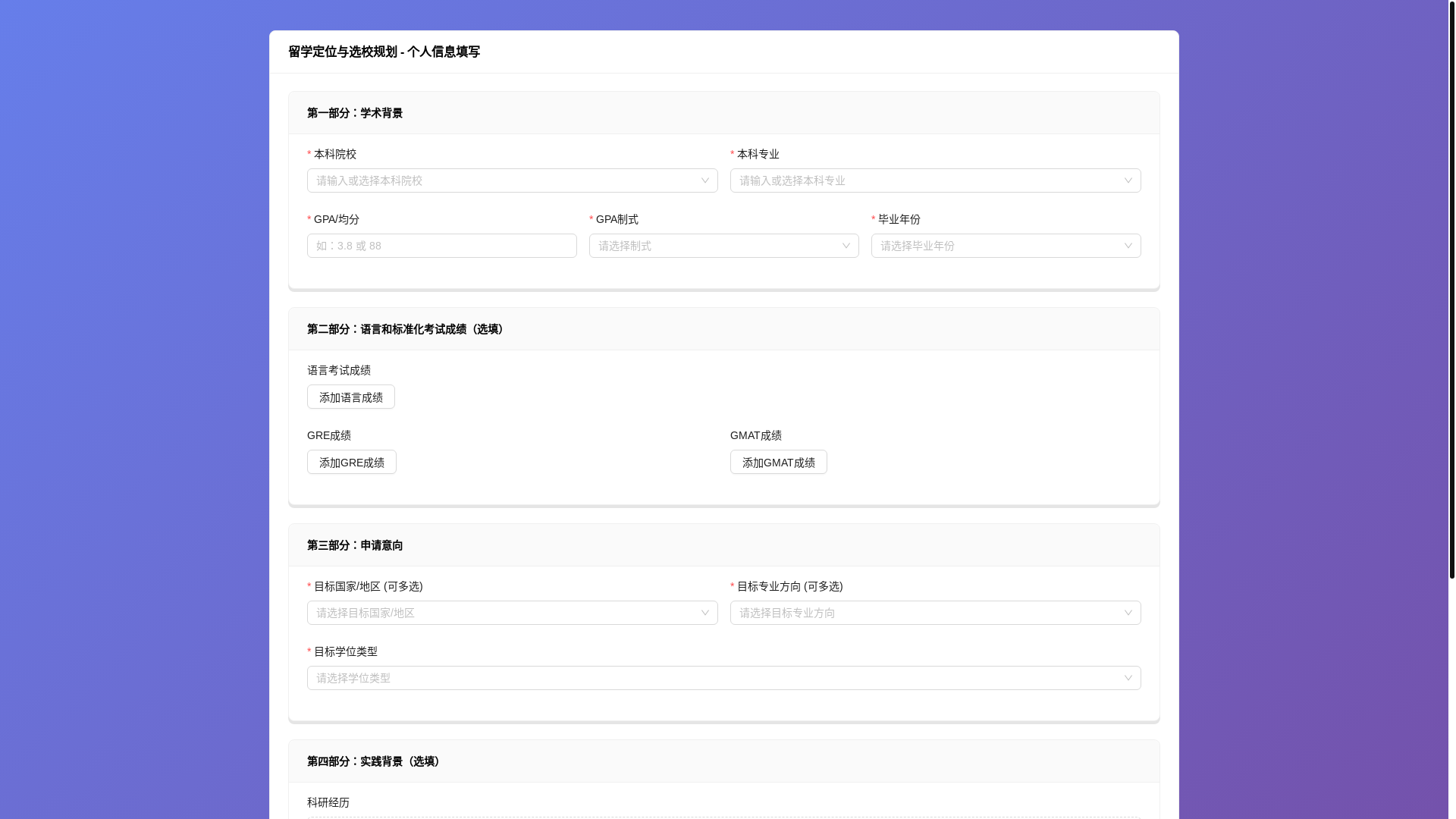The width and height of the screenshot is (1456, 819).
Task: Click the 添加GMAT成绩 button
Action: pos(779,463)
